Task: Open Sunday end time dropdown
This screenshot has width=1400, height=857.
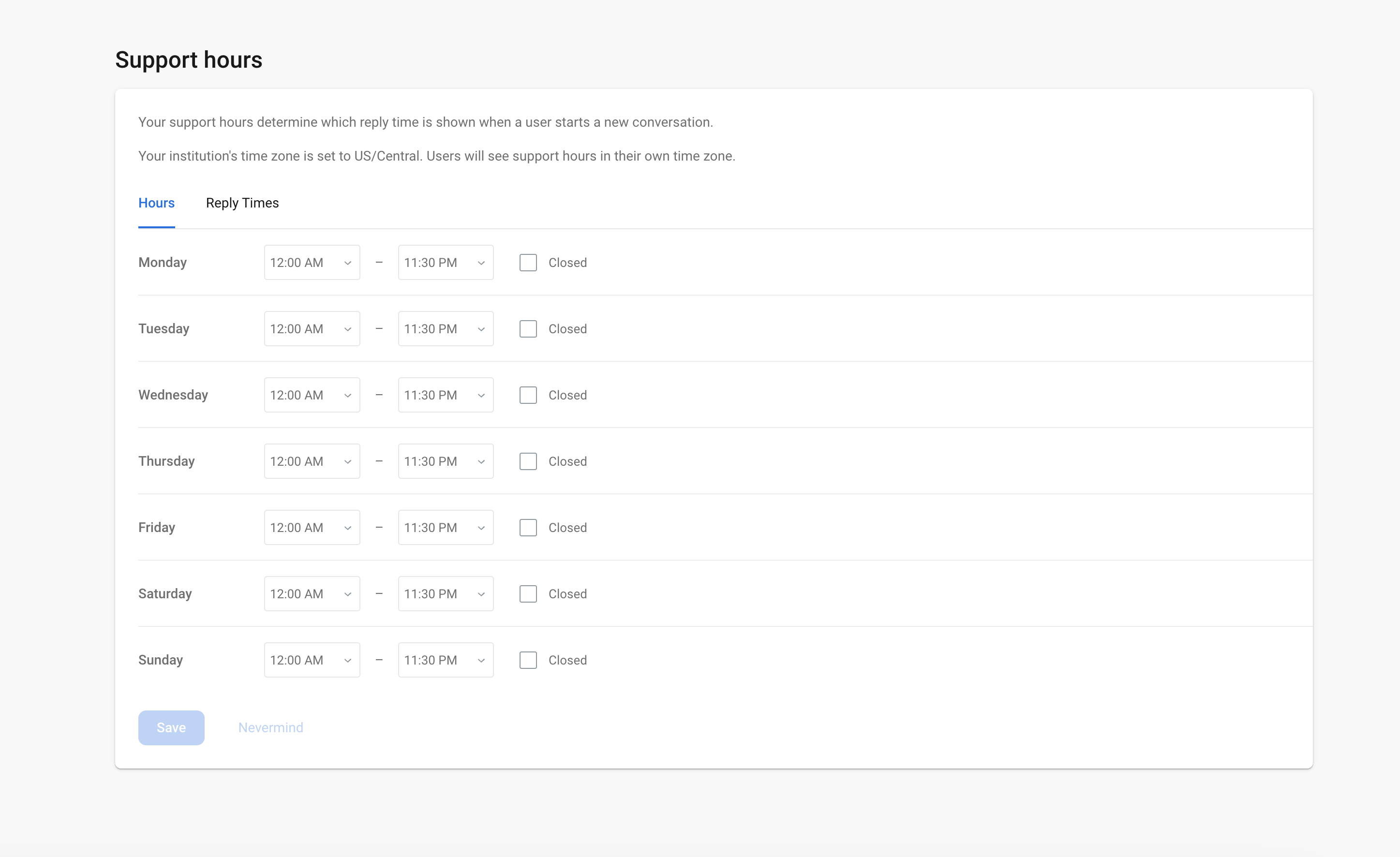Action: (x=446, y=660)
